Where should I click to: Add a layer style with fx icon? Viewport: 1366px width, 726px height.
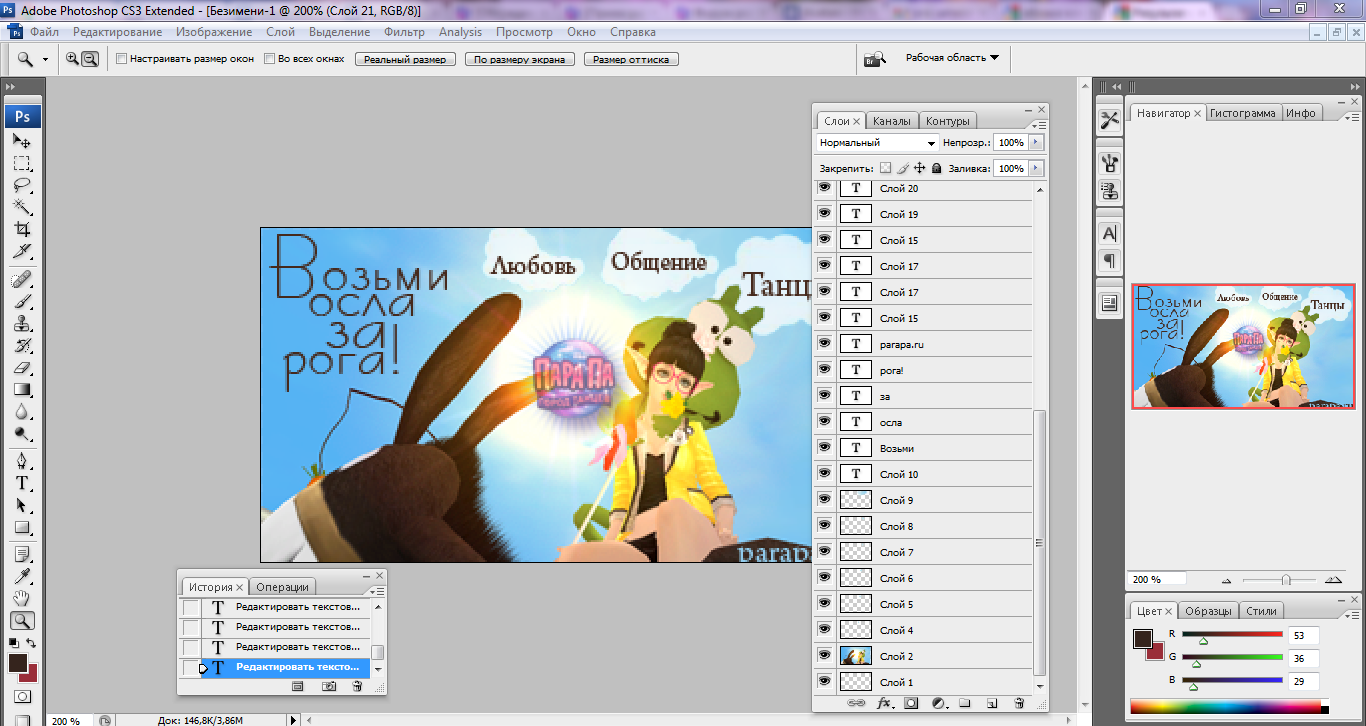click(x=884, y=703)
